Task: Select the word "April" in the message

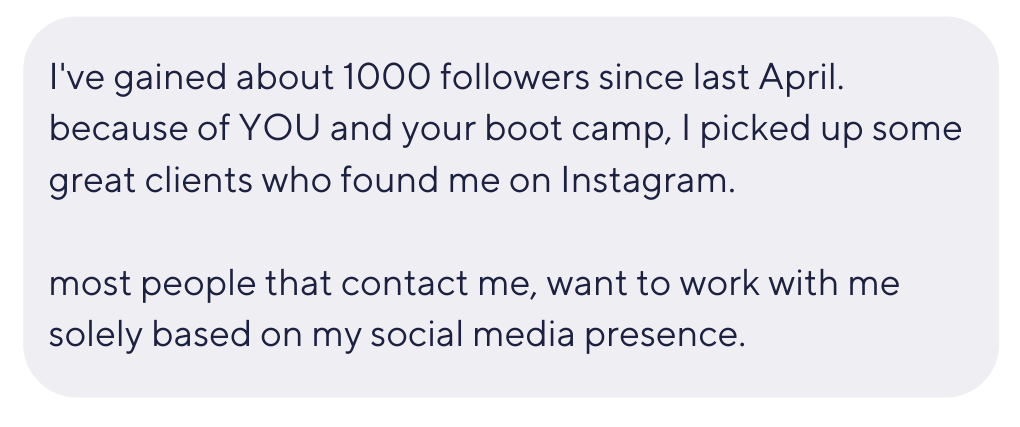Action: (x=799, y=78)
